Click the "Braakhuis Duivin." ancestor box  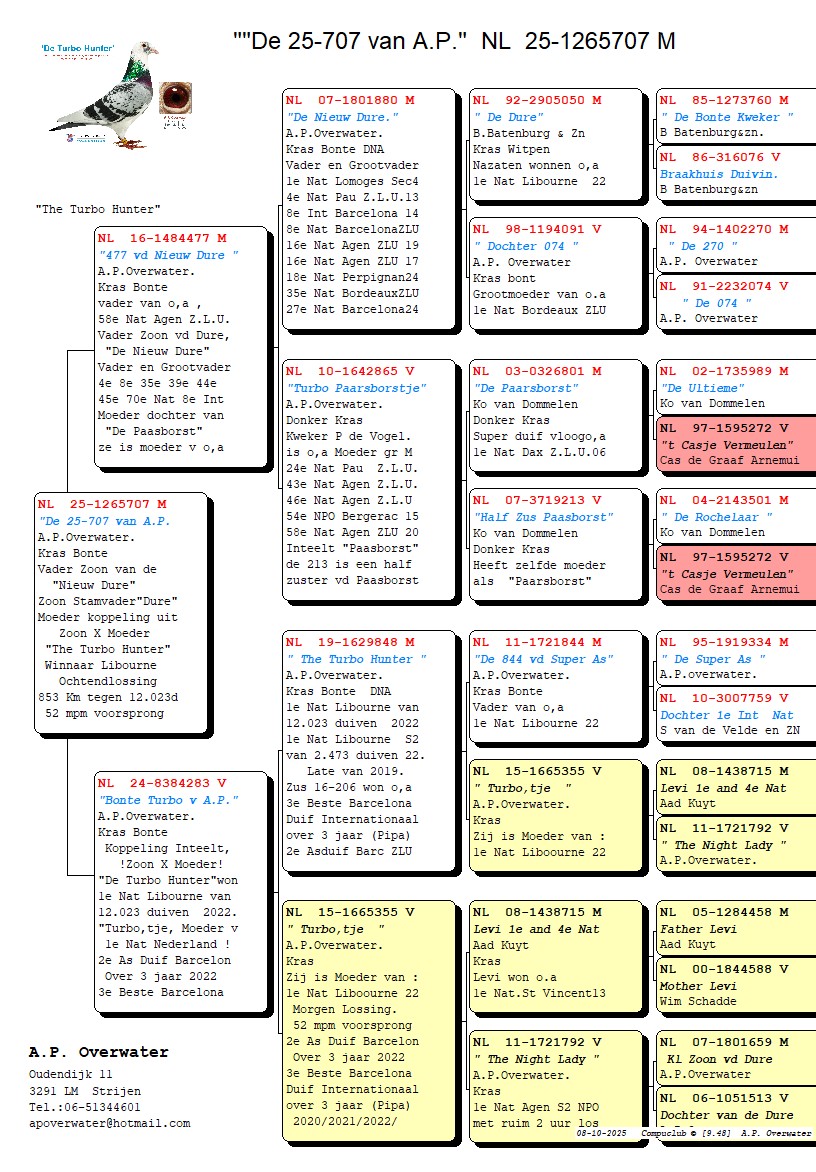tap(735, 173)
